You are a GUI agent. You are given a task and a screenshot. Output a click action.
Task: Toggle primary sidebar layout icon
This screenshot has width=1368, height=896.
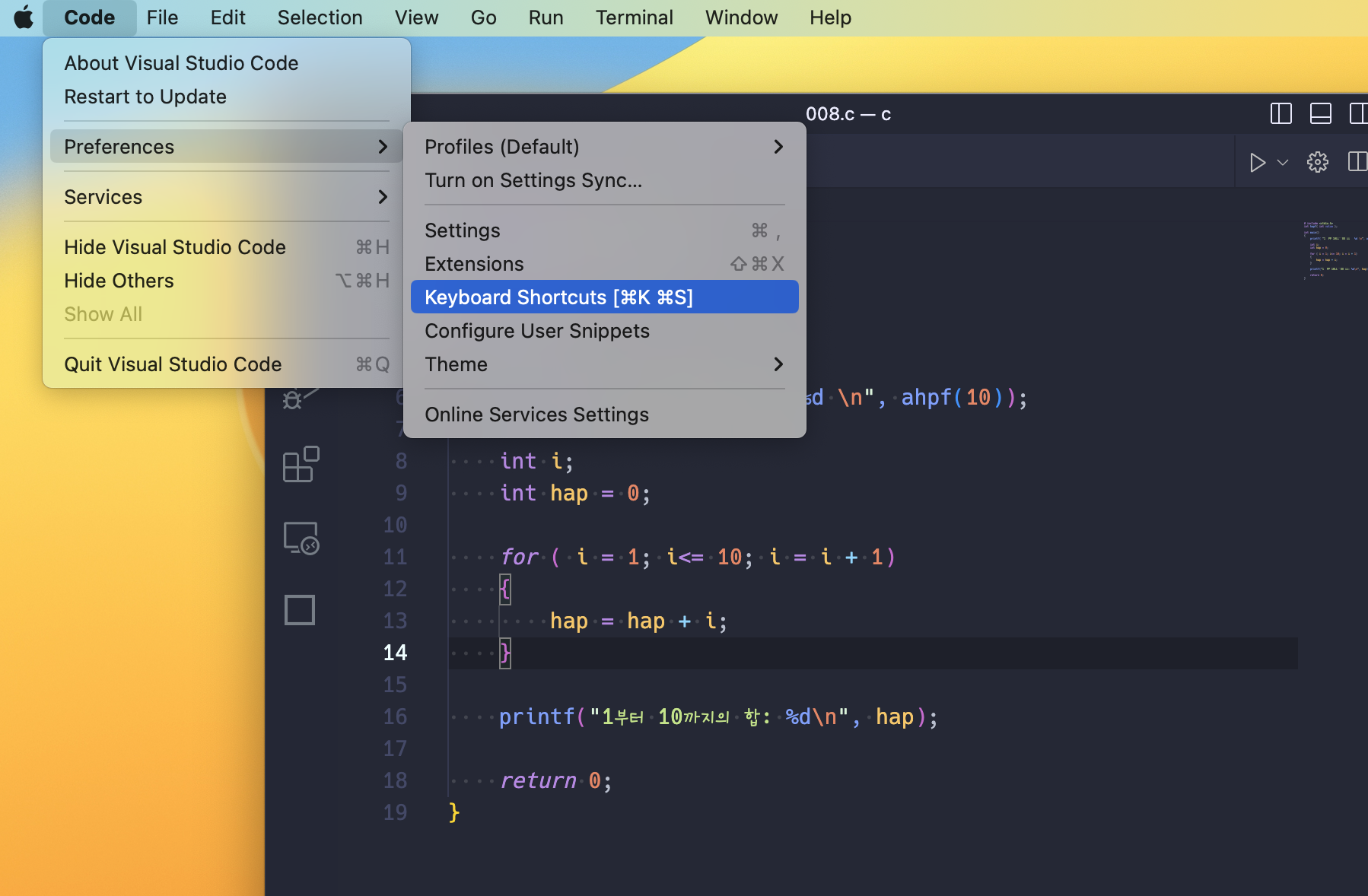pyautogui.click(x=1281, y=114)
